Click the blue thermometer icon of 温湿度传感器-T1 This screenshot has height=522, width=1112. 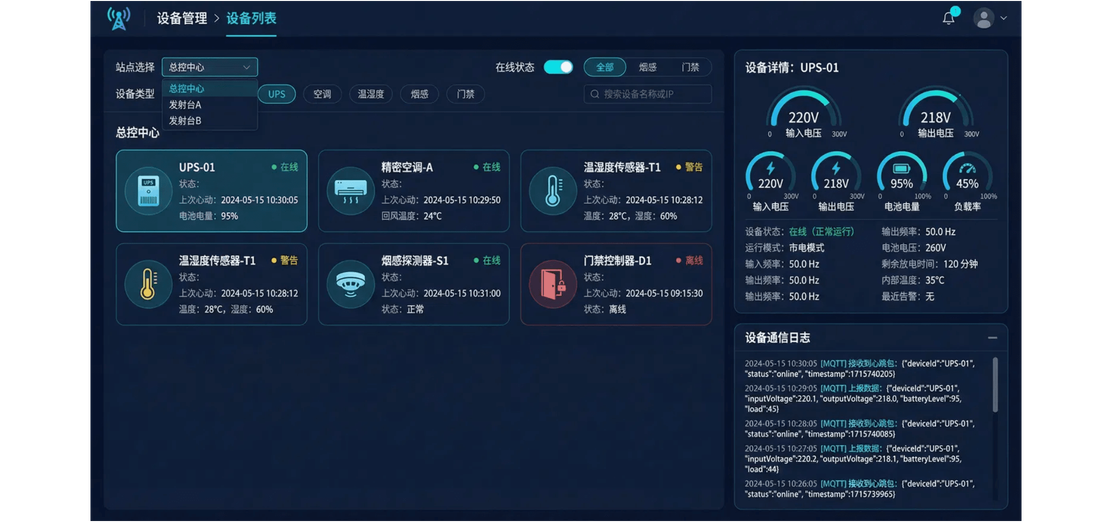(x=552, y=191)
